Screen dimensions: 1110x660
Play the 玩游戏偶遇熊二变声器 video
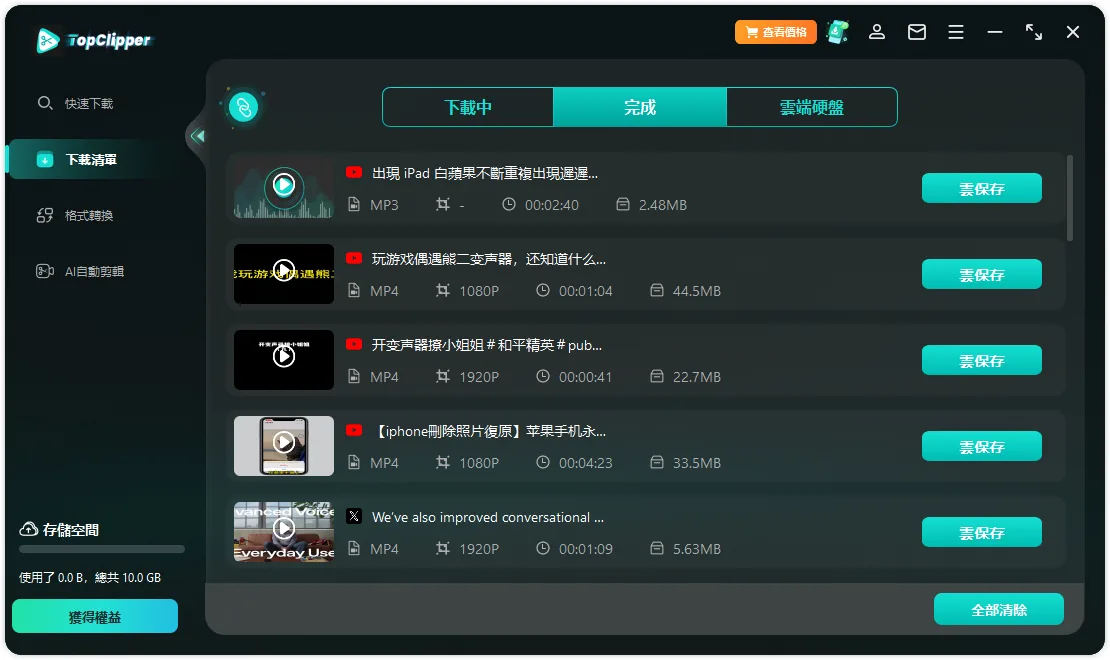(x=284, y=271)
